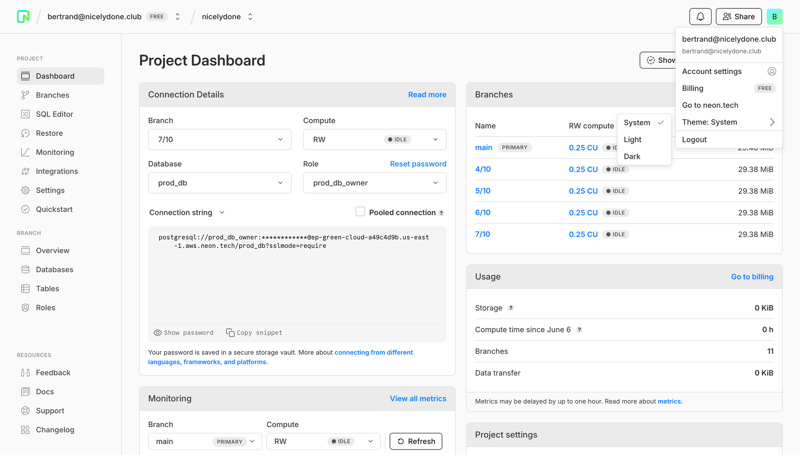The width and height of the screenshot is (800, 455).
Task: Click the Read more link
Action: click(427, 94)
